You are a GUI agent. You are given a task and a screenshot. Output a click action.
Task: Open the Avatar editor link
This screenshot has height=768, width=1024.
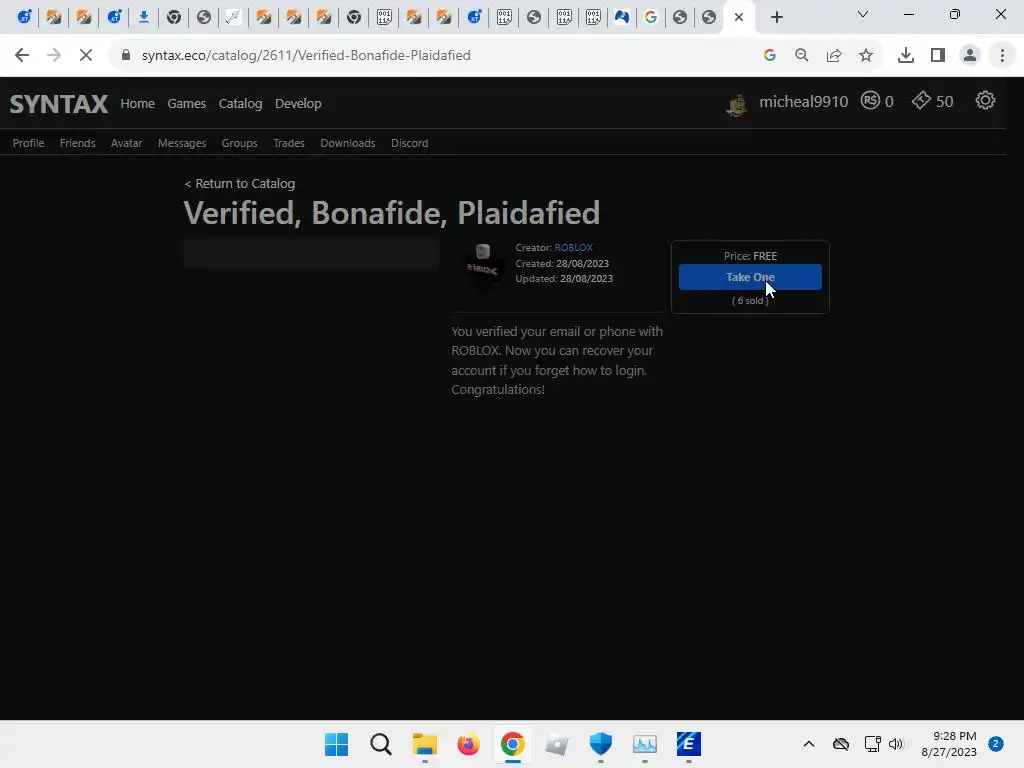(127, 143)
